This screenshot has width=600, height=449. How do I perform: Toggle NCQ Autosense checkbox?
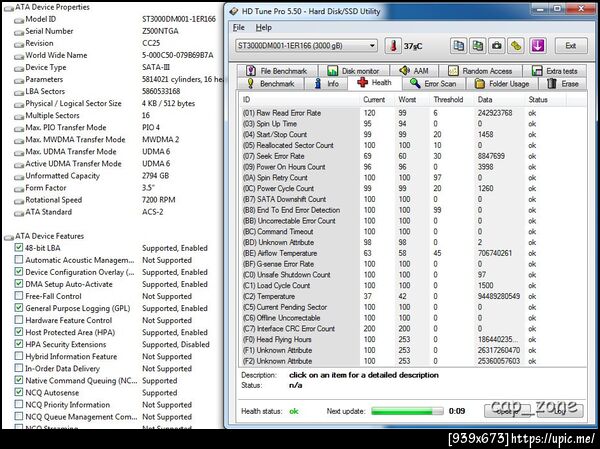(x=18, y=392)
